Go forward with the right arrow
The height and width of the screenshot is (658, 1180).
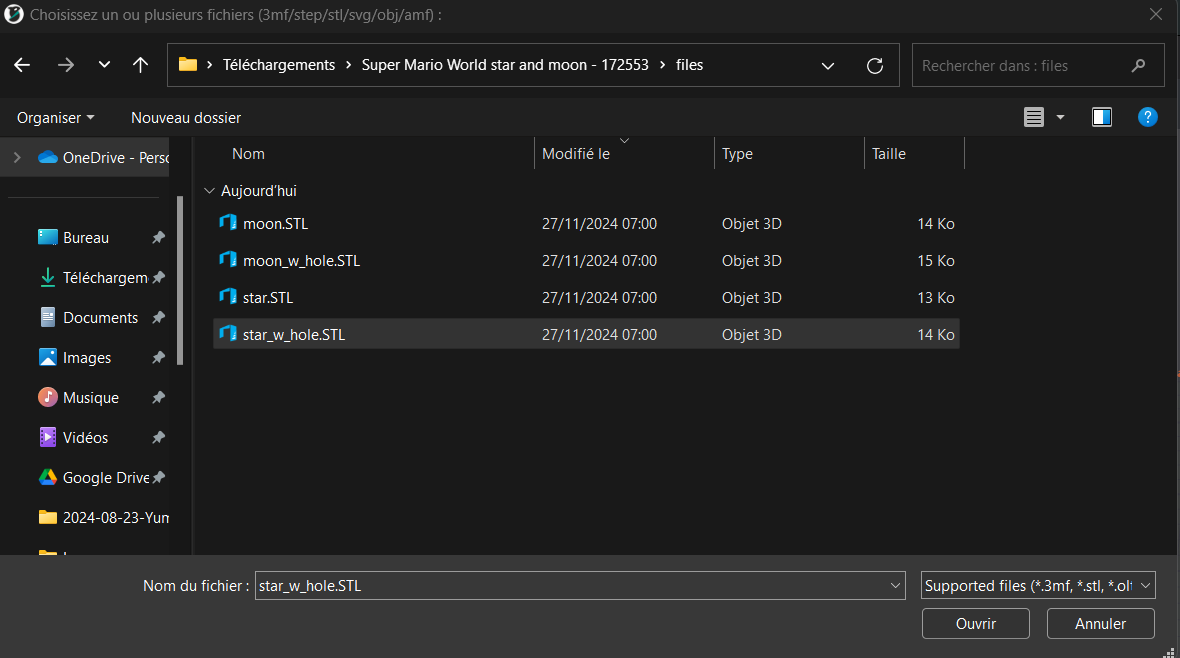(65, 65)
